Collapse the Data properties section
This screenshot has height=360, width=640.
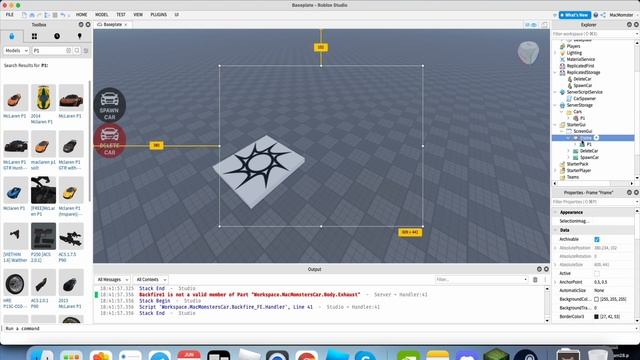point(555,230)
